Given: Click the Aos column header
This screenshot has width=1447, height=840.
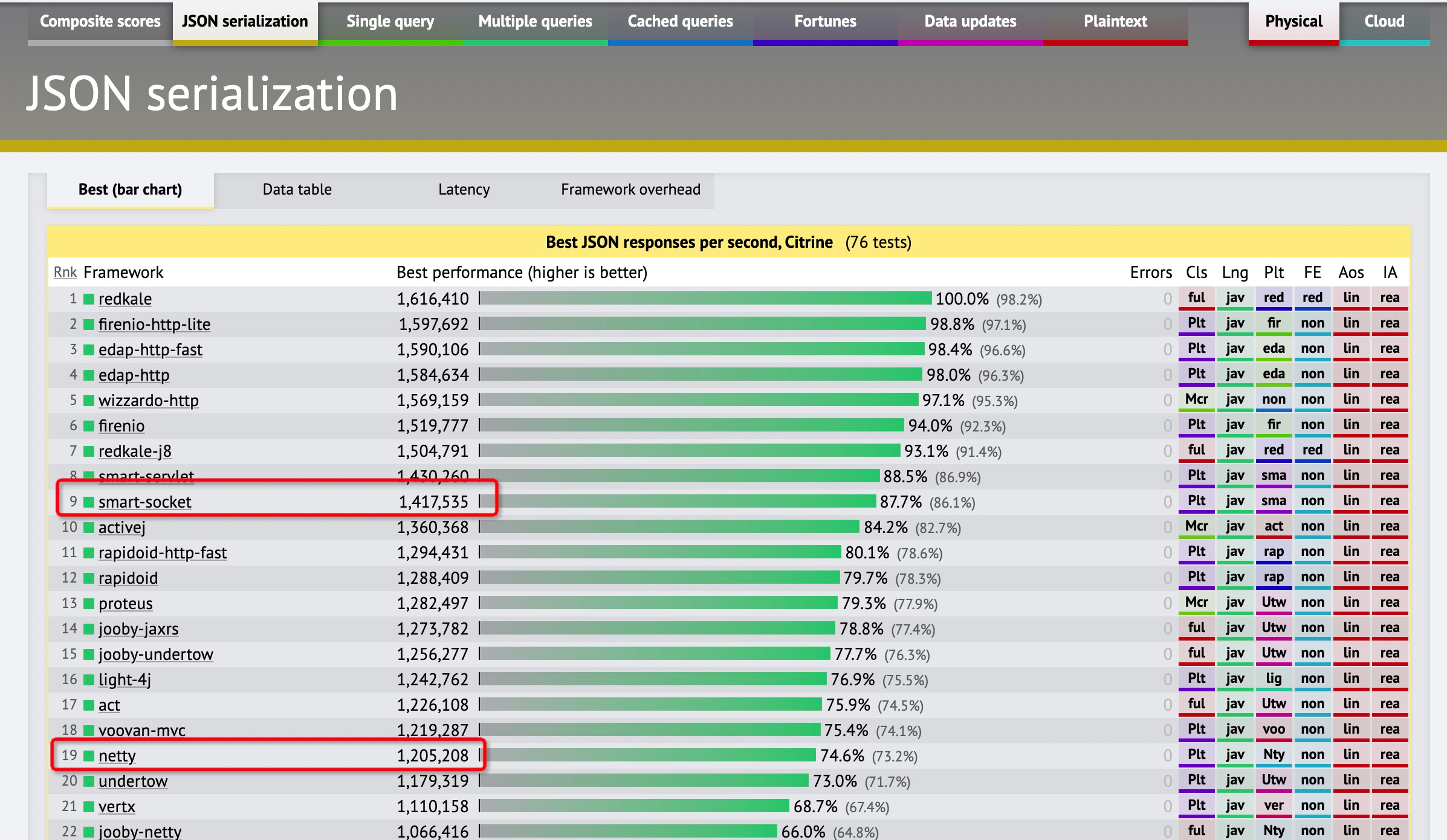Looking at the screenshot, I should point(1352,273).
